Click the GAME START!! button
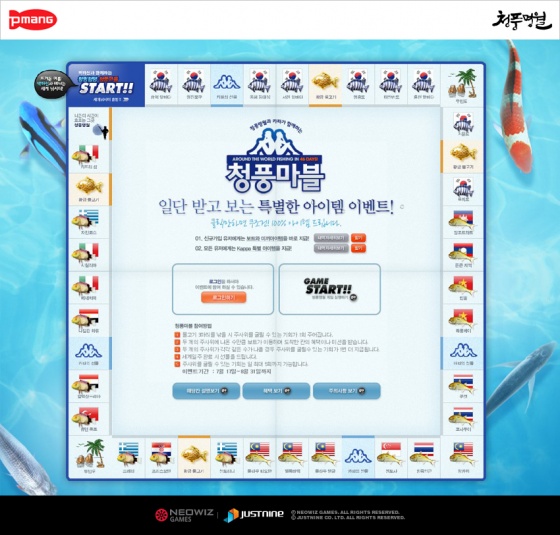The height and width of the screenshot is (535, 560). click(329, 289)
